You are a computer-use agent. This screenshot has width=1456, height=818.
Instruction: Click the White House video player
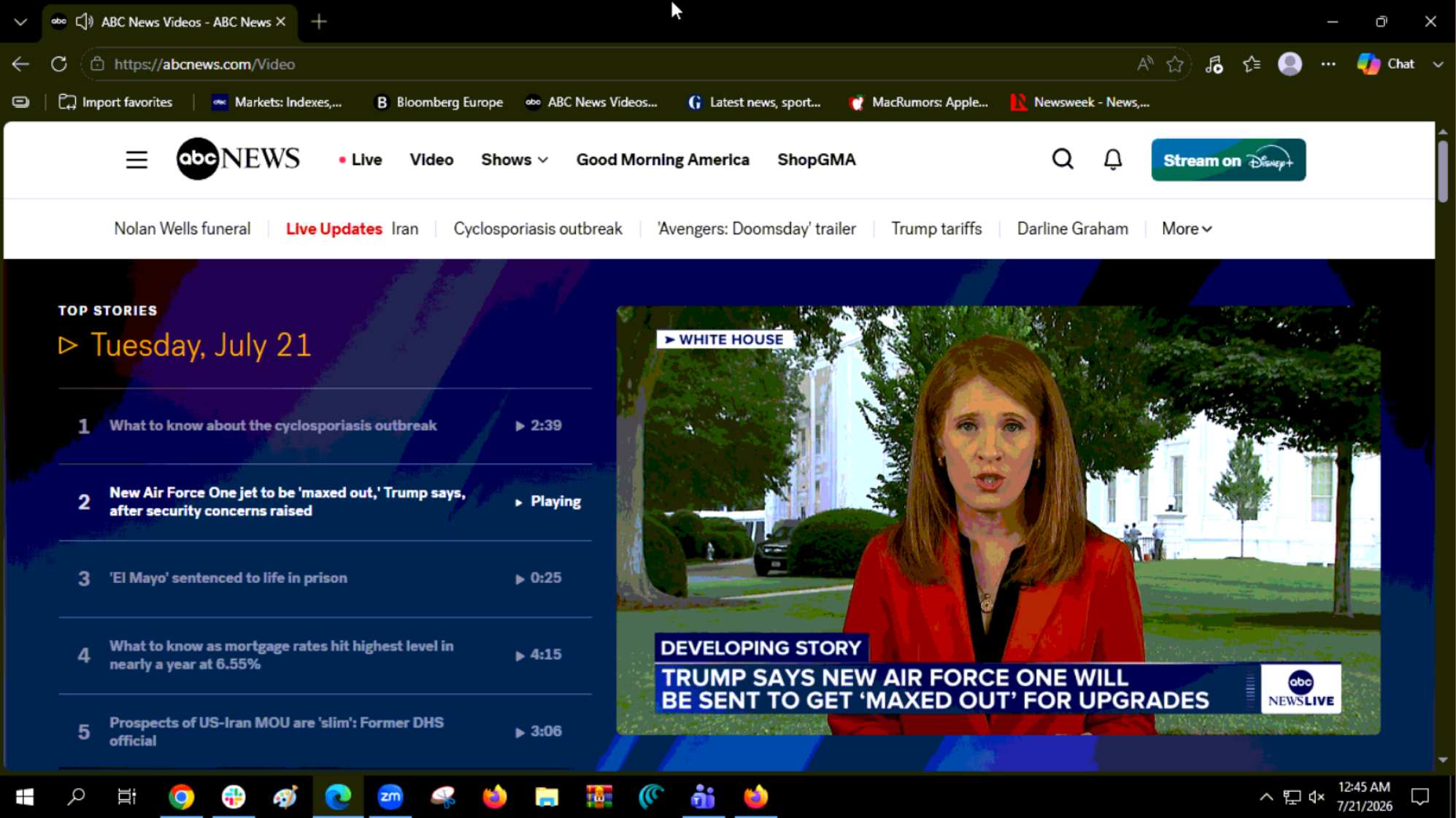998,520
